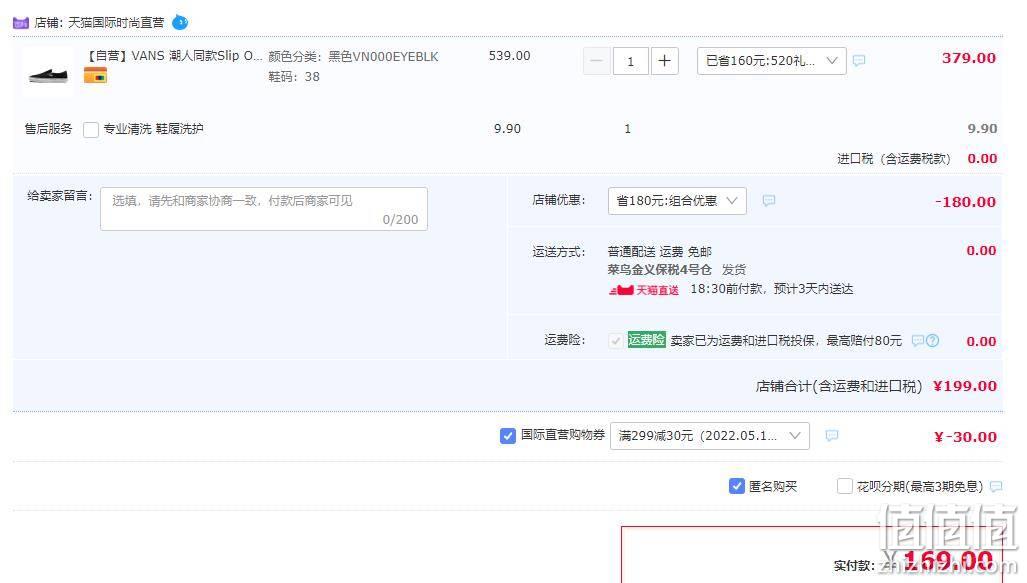1027x583 pixels.
Task: Click the 天猫直送 delivery badge
Action: 644,290
